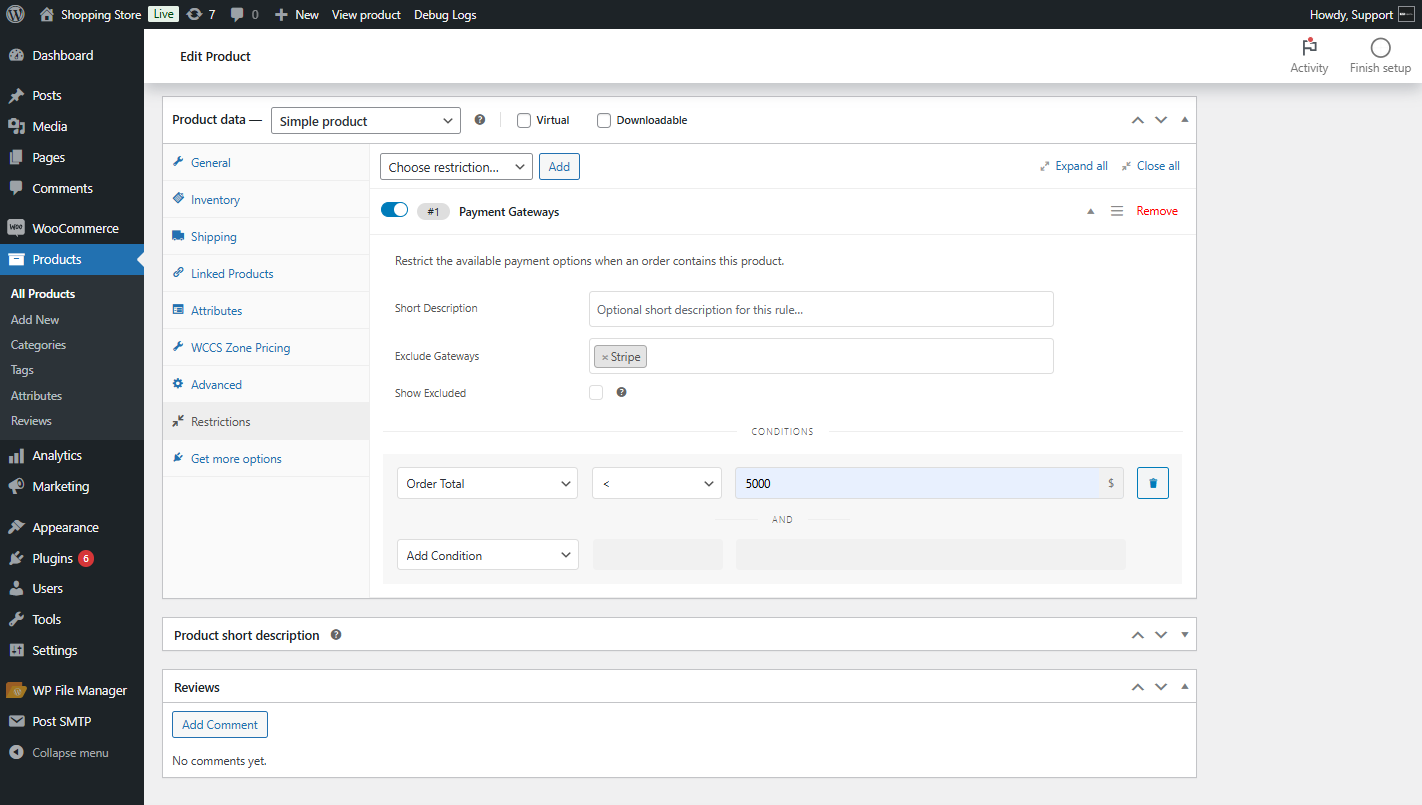Viewport: 1422px width, 805px height.
Task: Click the Activity flag icon
Action: 1309,48
